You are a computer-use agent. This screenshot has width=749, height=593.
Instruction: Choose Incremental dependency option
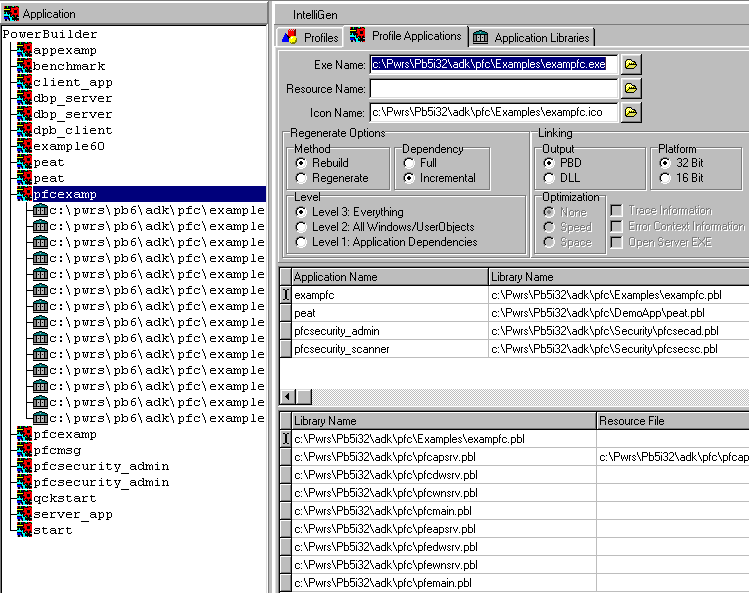(x=409, y=178)
